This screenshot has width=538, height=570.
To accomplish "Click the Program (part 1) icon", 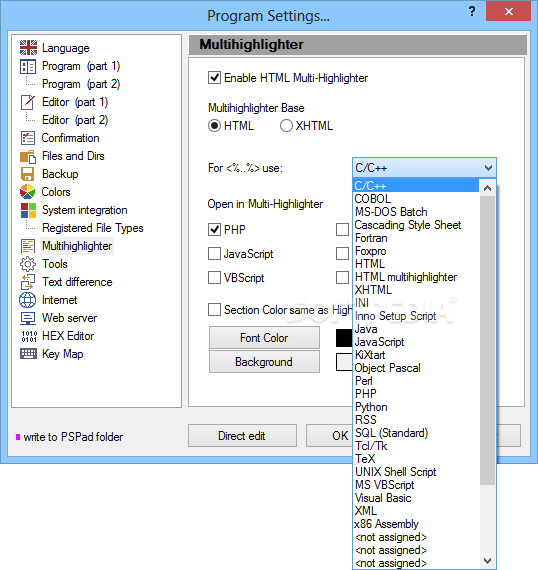I will pos(28,67).
